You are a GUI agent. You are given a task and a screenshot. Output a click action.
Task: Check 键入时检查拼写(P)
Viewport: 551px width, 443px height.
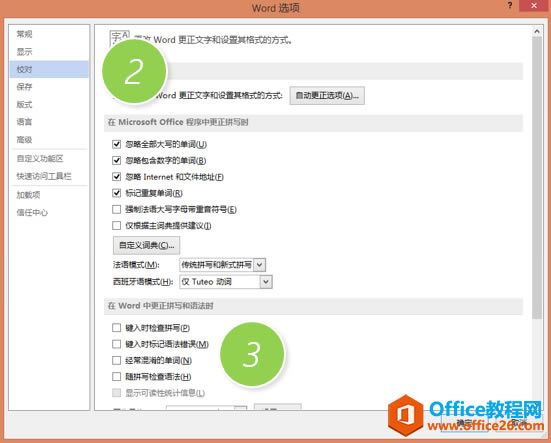point(117,328)
